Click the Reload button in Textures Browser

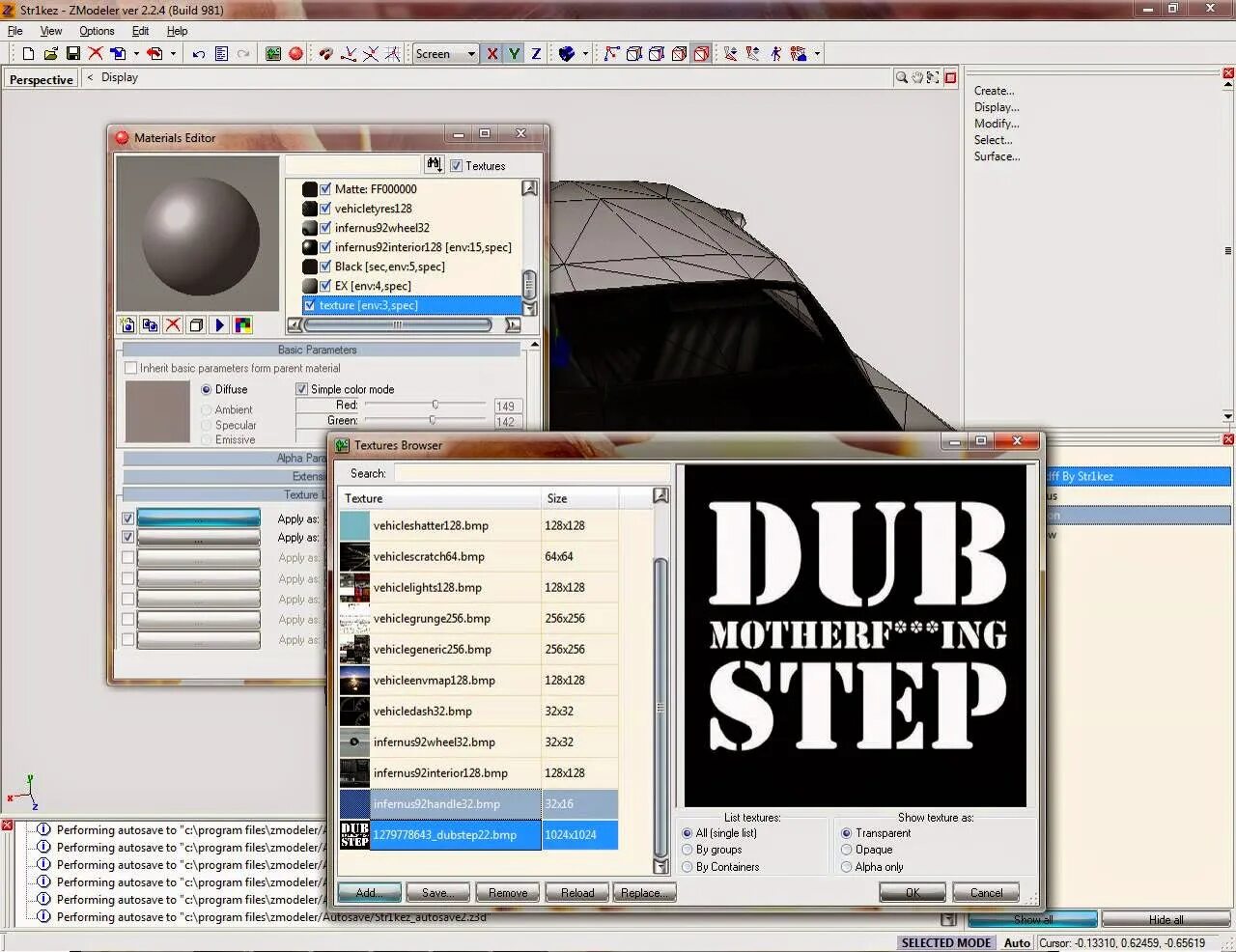click(577, 892)
